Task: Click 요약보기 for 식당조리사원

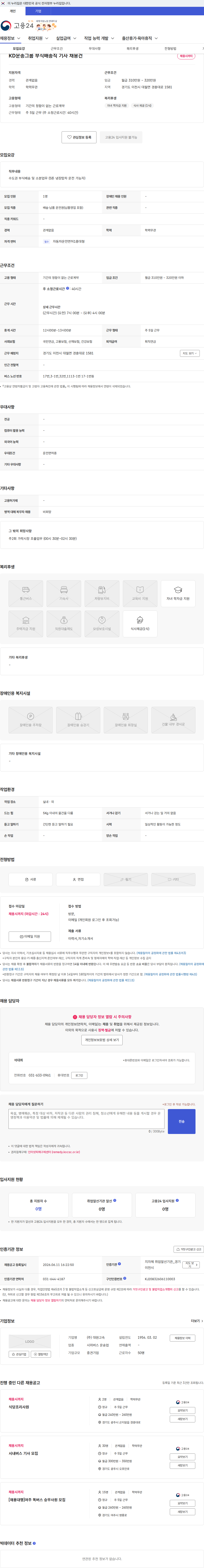Action: point(183,1410)
